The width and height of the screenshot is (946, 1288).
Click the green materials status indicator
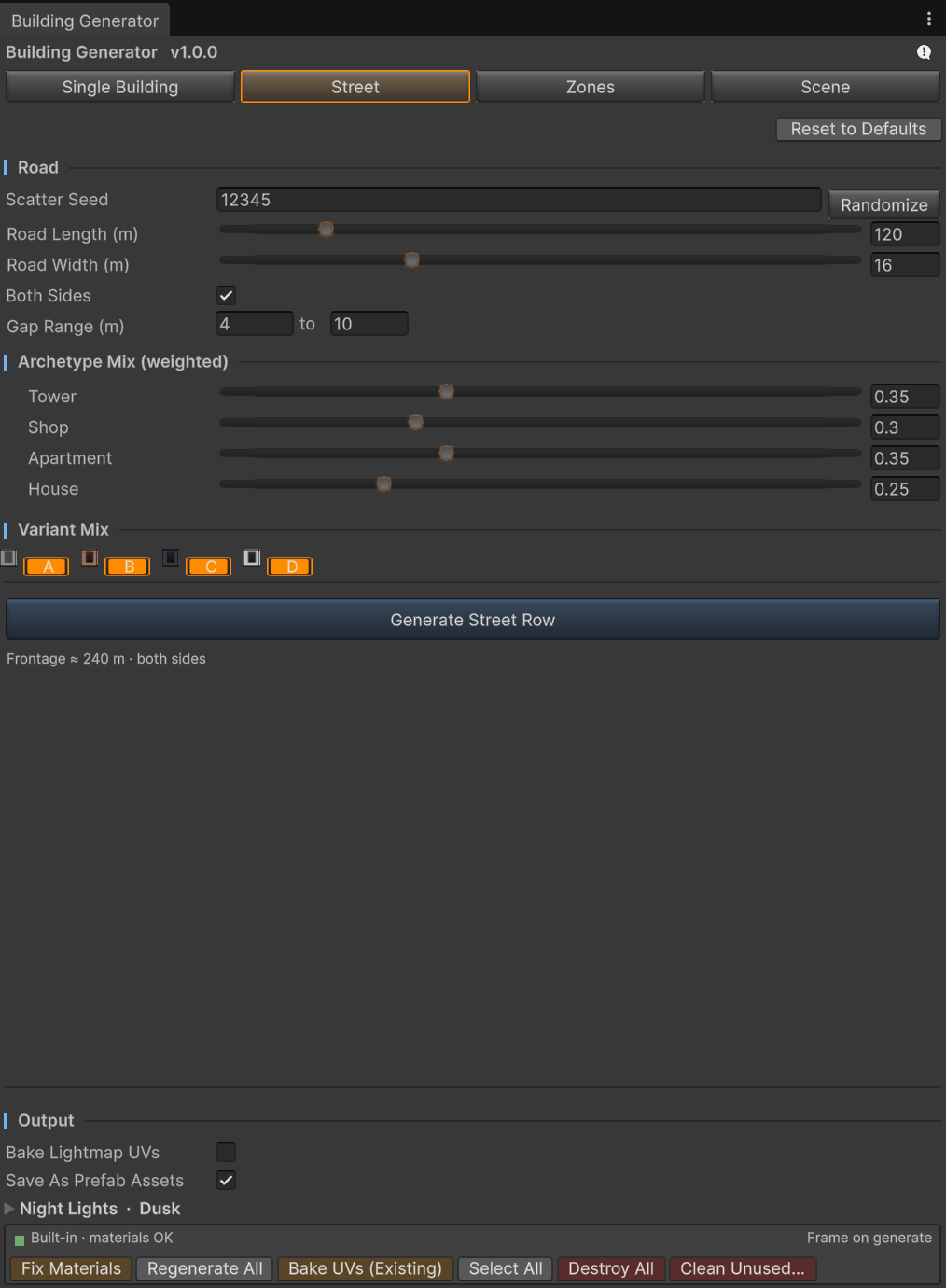click(x=20, y=1240)
